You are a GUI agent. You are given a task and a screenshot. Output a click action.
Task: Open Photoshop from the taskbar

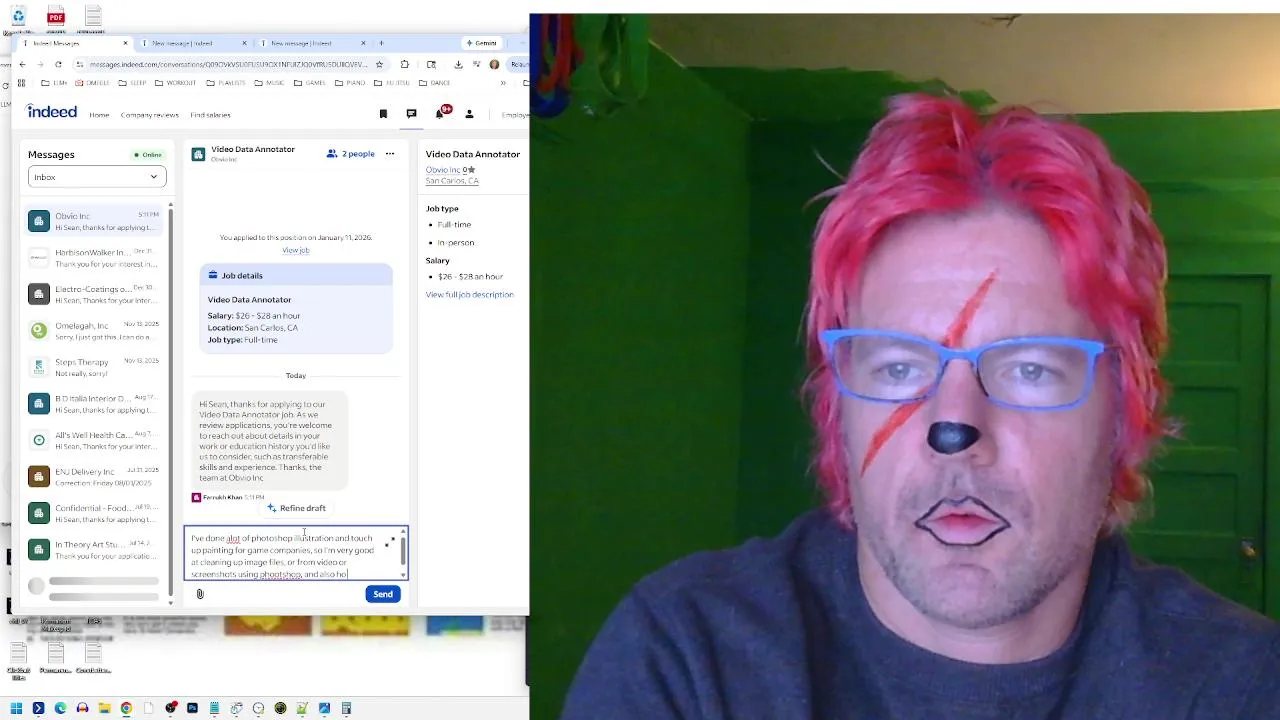(192, 708)
